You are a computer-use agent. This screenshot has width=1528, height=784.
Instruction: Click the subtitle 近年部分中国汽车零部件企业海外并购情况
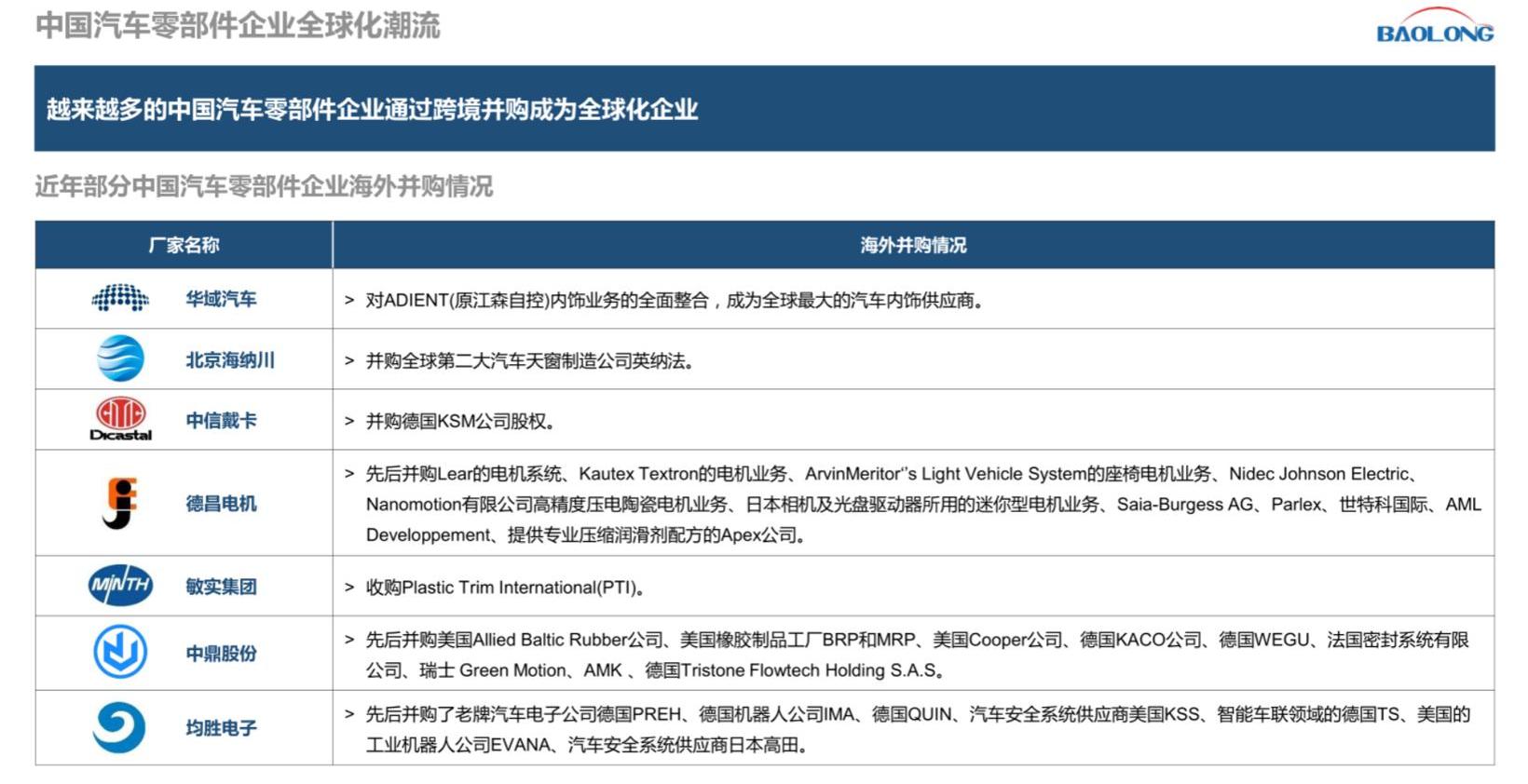pyautogui.click(x=264, y=186)
